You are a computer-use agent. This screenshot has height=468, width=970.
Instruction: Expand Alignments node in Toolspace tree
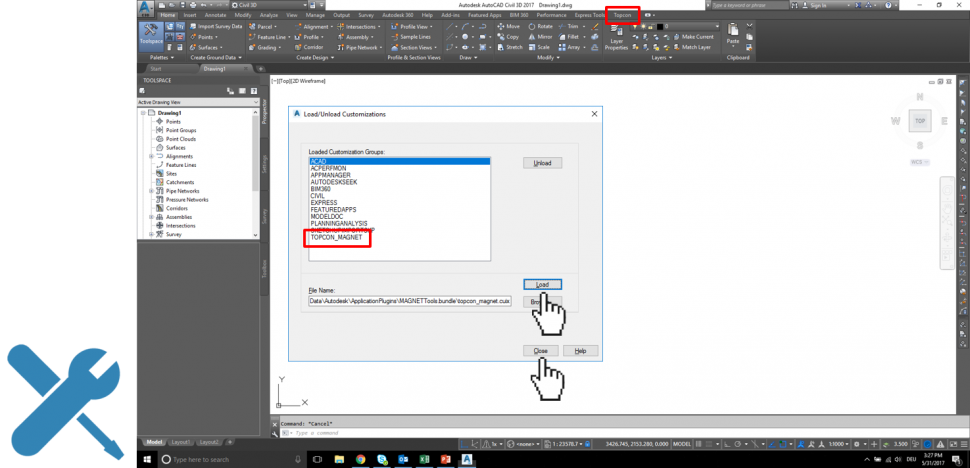[x=151, y=156]
